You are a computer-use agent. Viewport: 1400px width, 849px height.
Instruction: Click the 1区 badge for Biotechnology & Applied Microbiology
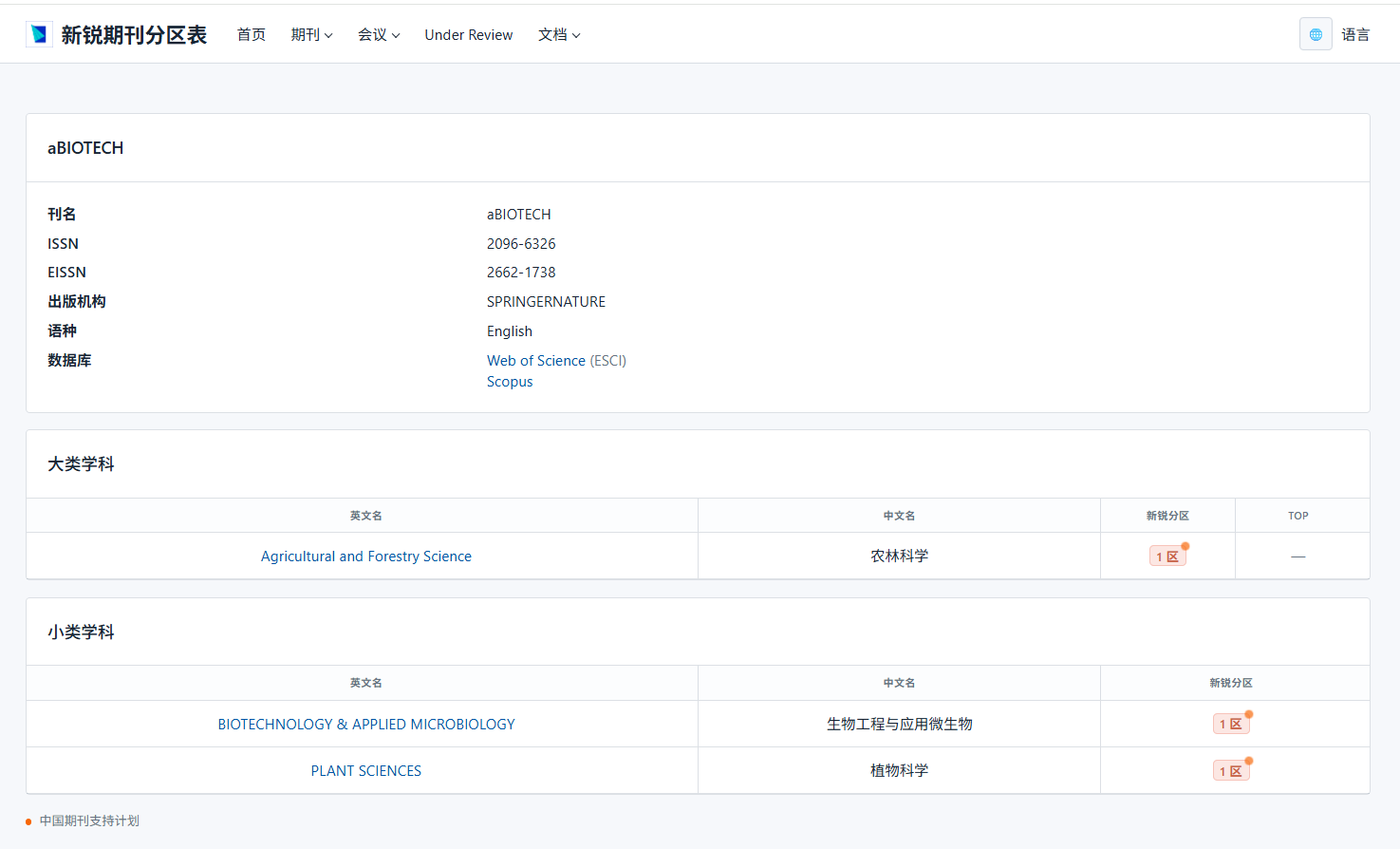click(1231, 724)
